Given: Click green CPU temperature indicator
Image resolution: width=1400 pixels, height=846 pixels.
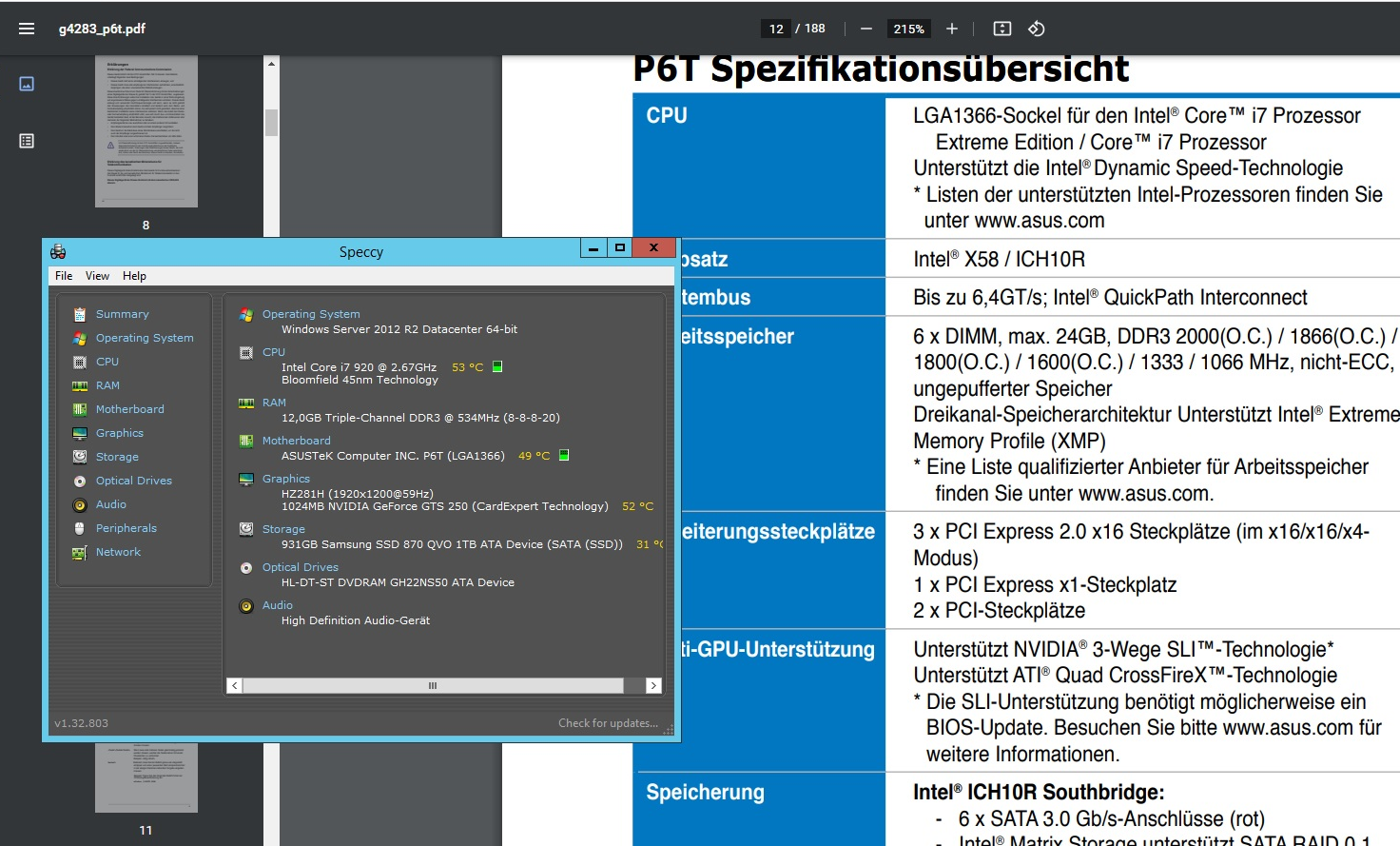Looking at the screenshot, I should (497, 366).
